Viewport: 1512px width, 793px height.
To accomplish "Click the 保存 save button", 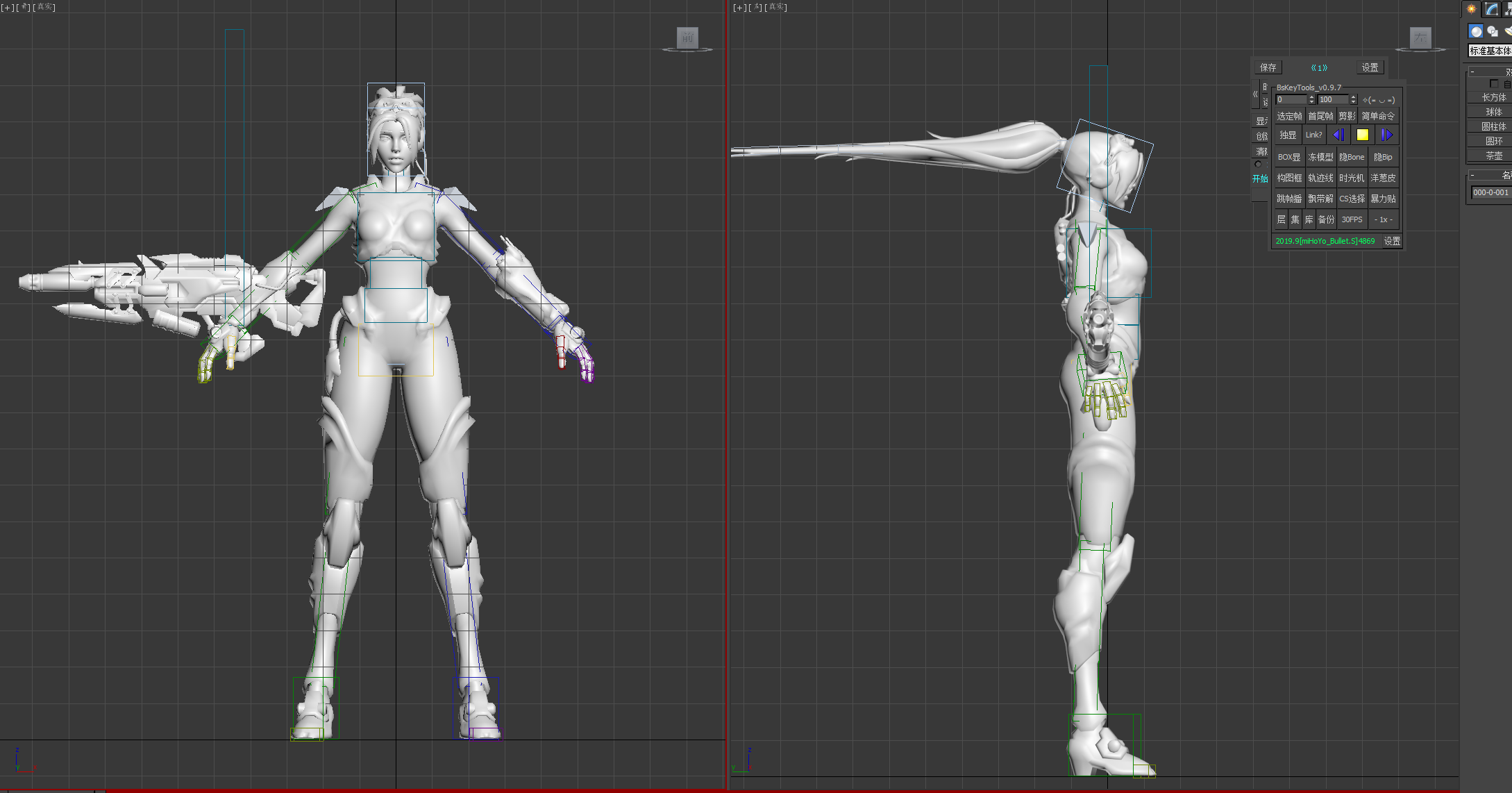I will pos(1268,67).
